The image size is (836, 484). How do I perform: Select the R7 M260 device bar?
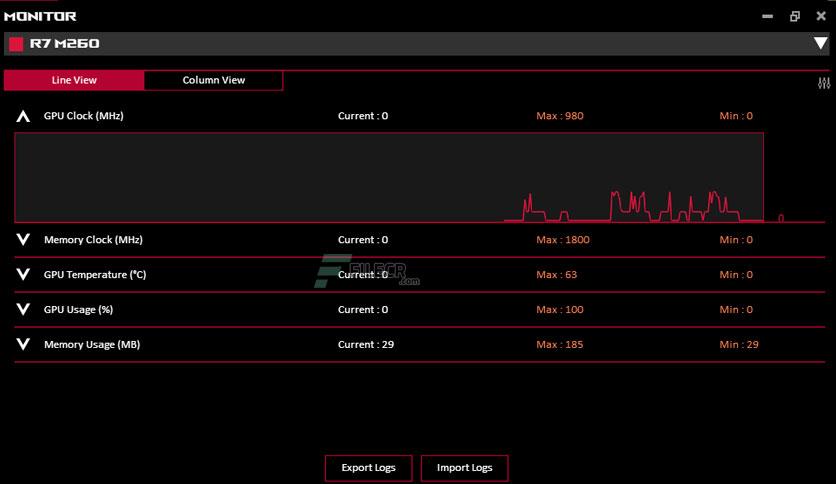(x=416, y=44)
